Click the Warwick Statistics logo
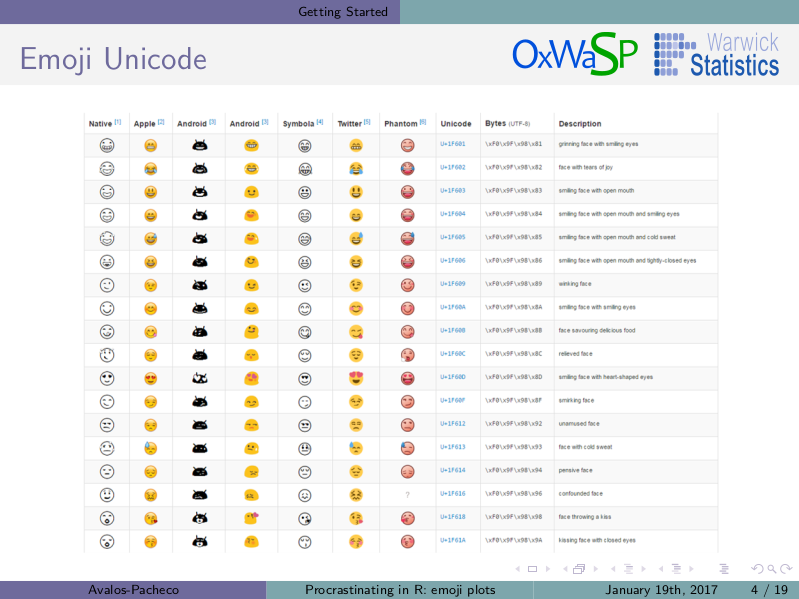 pos(716,54)
